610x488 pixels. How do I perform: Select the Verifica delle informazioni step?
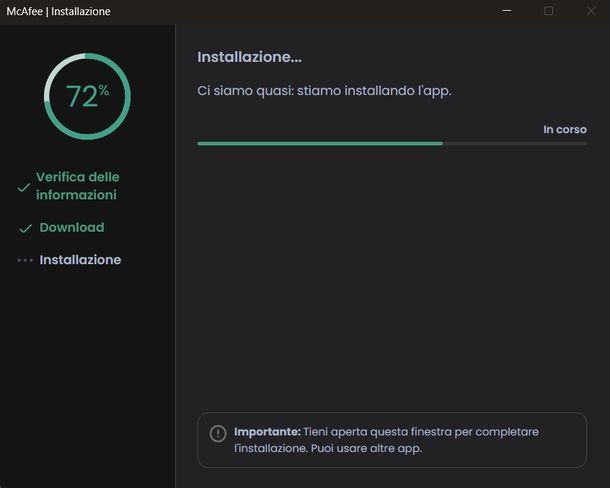(77, 186)
